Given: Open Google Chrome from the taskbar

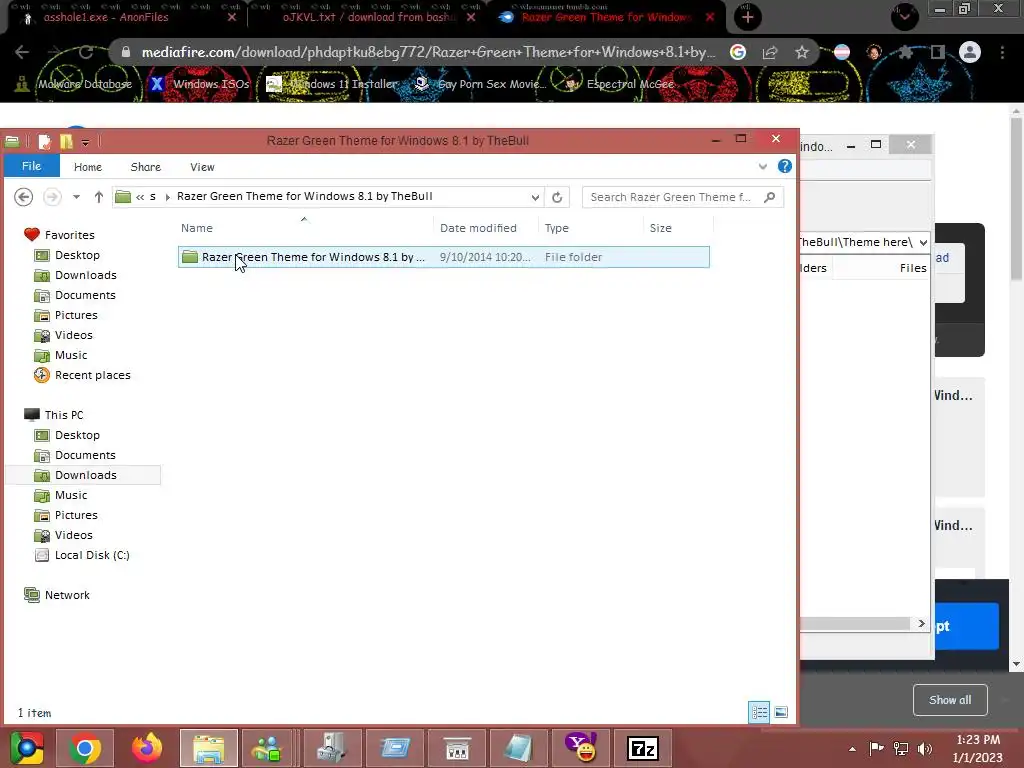Looking at the screenshot, I should pos(84,748).
